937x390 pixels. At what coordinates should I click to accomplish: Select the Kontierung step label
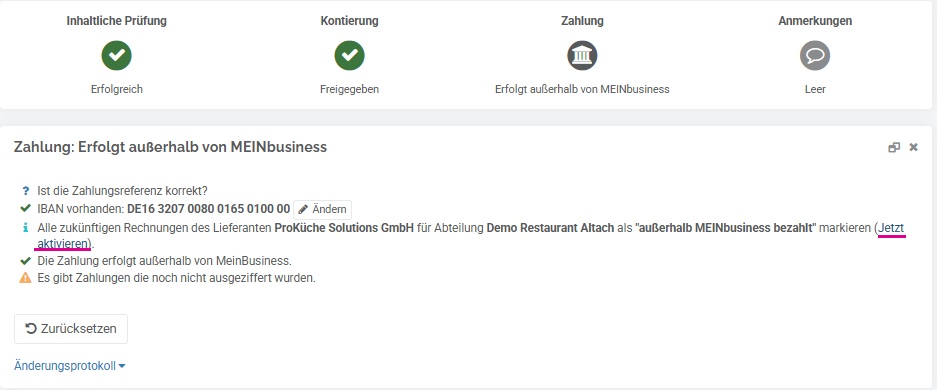pyautogui.click(x=350, y=21)
